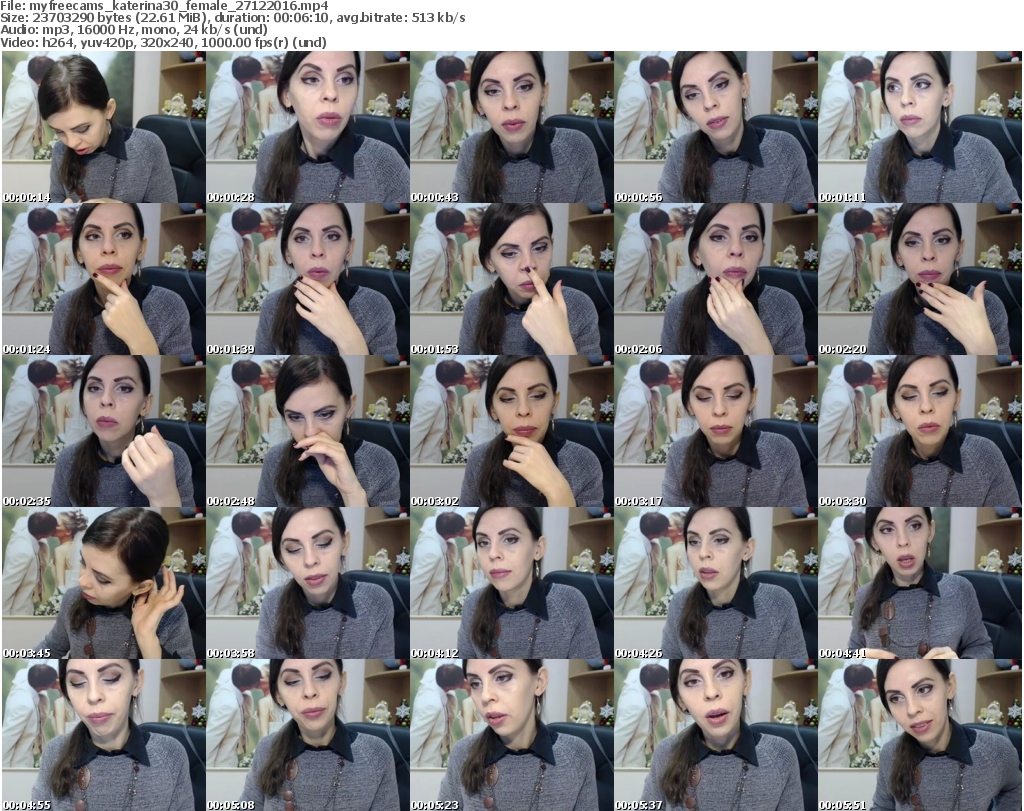1024x811 pixels.
Task: Open the frame marked 00:02:20
Action: (x=919, y=279)
